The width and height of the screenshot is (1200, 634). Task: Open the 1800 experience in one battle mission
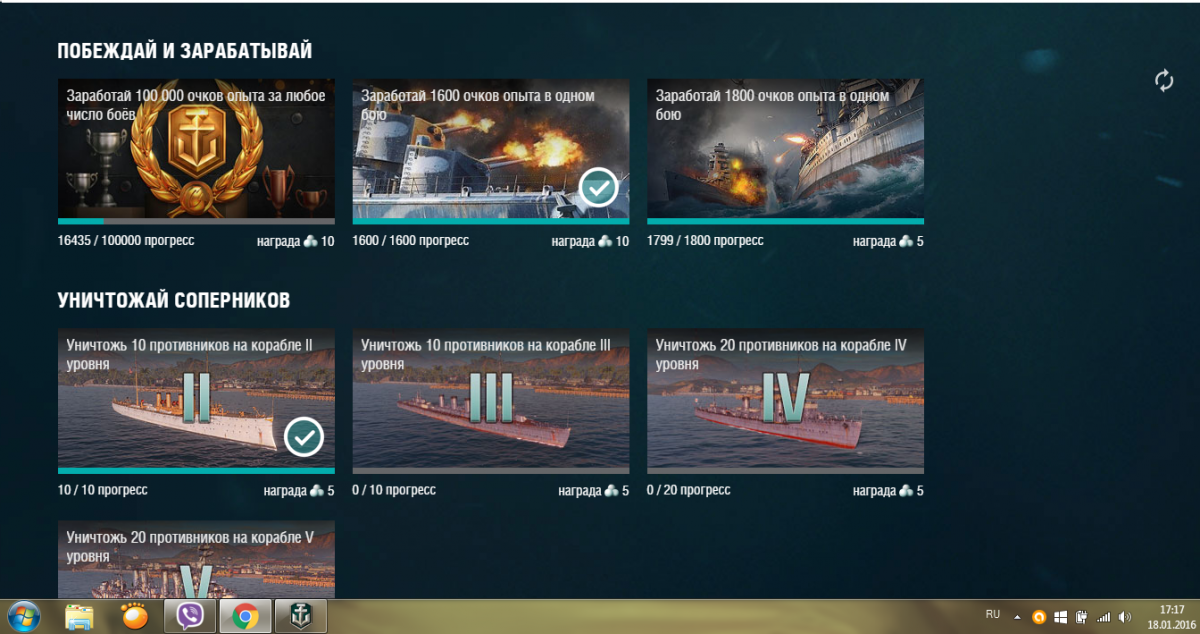point(785,149)
